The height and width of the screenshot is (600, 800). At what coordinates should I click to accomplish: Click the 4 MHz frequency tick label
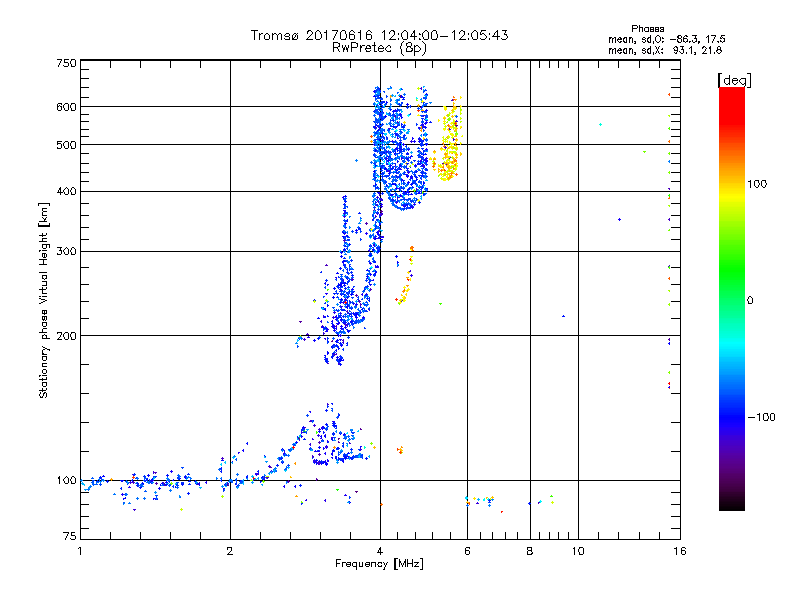380,551
